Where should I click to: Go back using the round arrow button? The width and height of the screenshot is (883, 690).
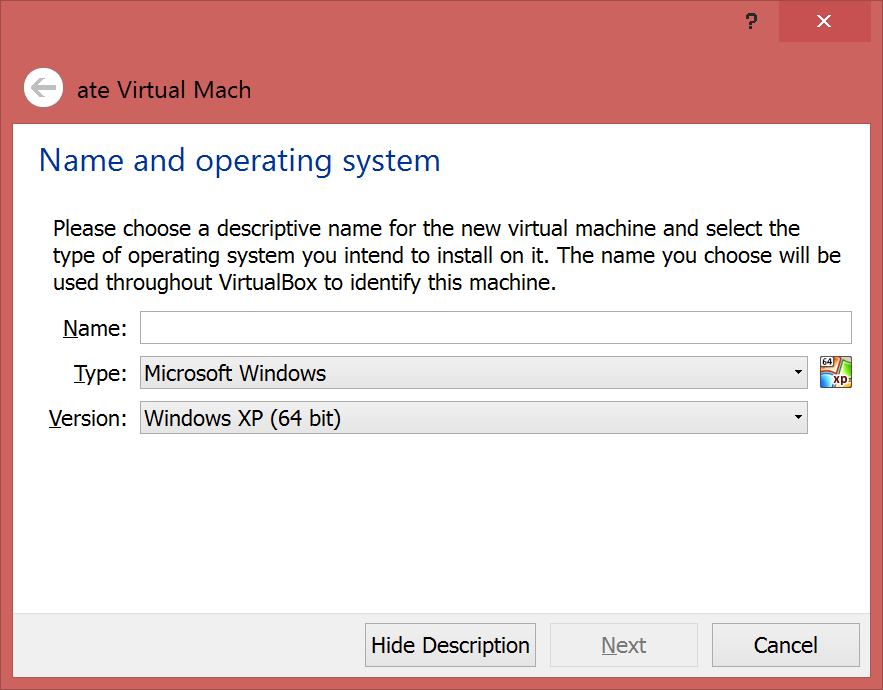(x=43, y=88)
